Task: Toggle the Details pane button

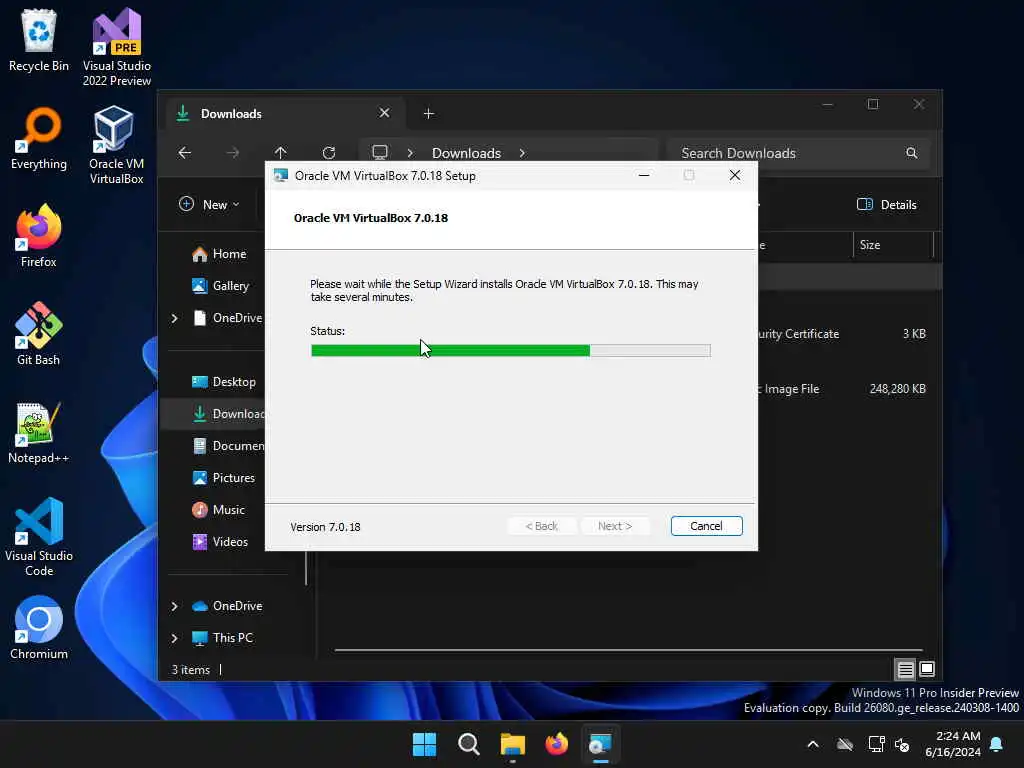Action: pyautogui.click(x=886, y=204)
